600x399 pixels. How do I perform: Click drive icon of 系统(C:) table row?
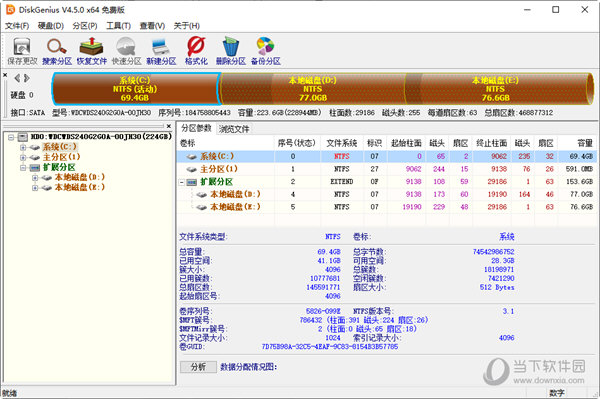click(x=191, y=156)
